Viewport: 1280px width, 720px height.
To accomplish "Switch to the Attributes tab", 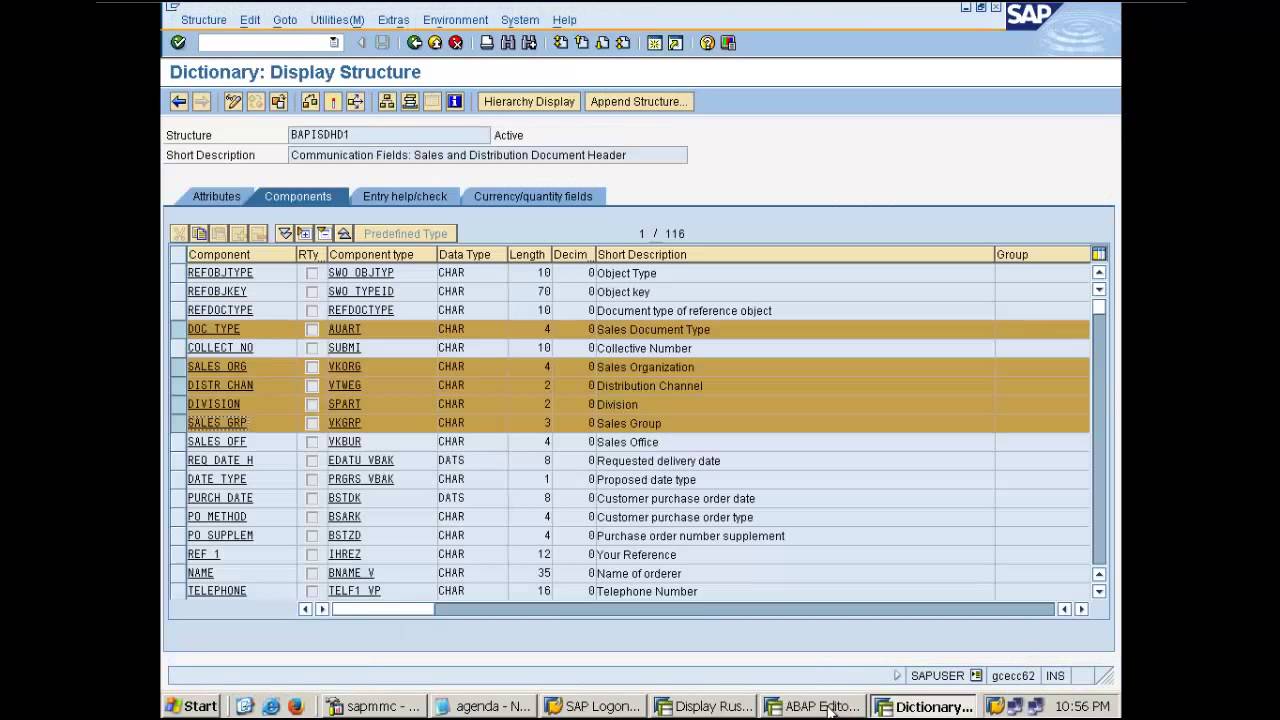I will pyautogui.click(x=216, y=196).
